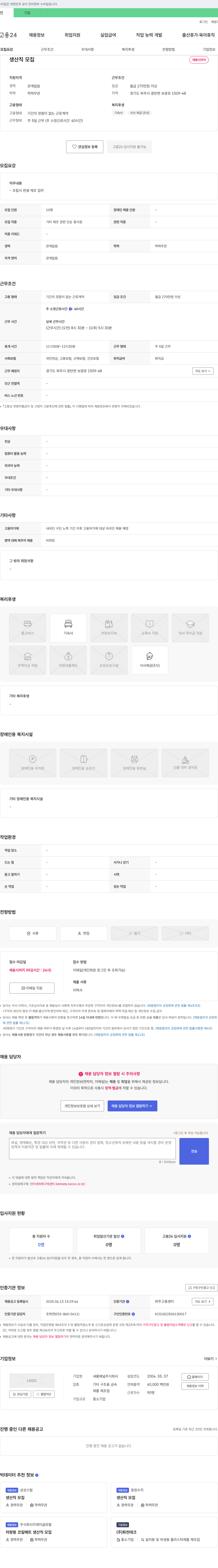The height and width of the screenshot is (1568, 218).
Task: Click the 홈페이지 button
Action: pyautogui.click(x=195, y=1377)
